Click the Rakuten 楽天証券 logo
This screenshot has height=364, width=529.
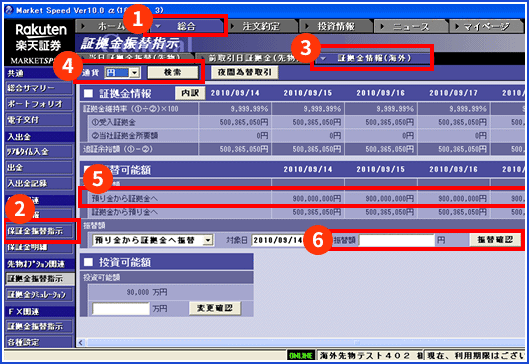click(x=40, y=37)
